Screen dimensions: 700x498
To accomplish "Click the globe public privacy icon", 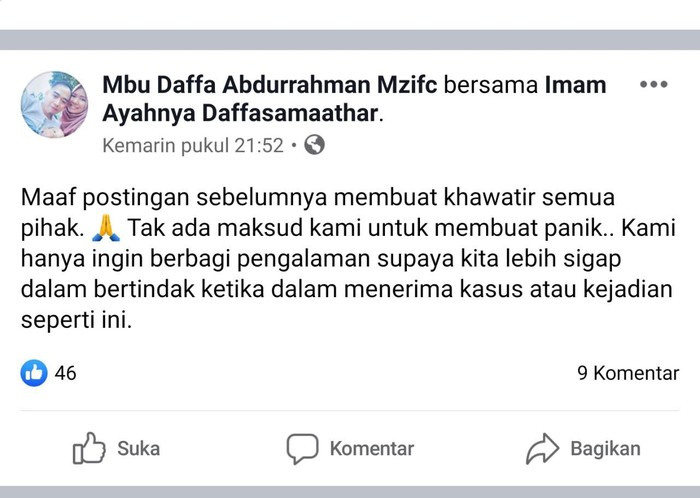I will coord(314,145).
